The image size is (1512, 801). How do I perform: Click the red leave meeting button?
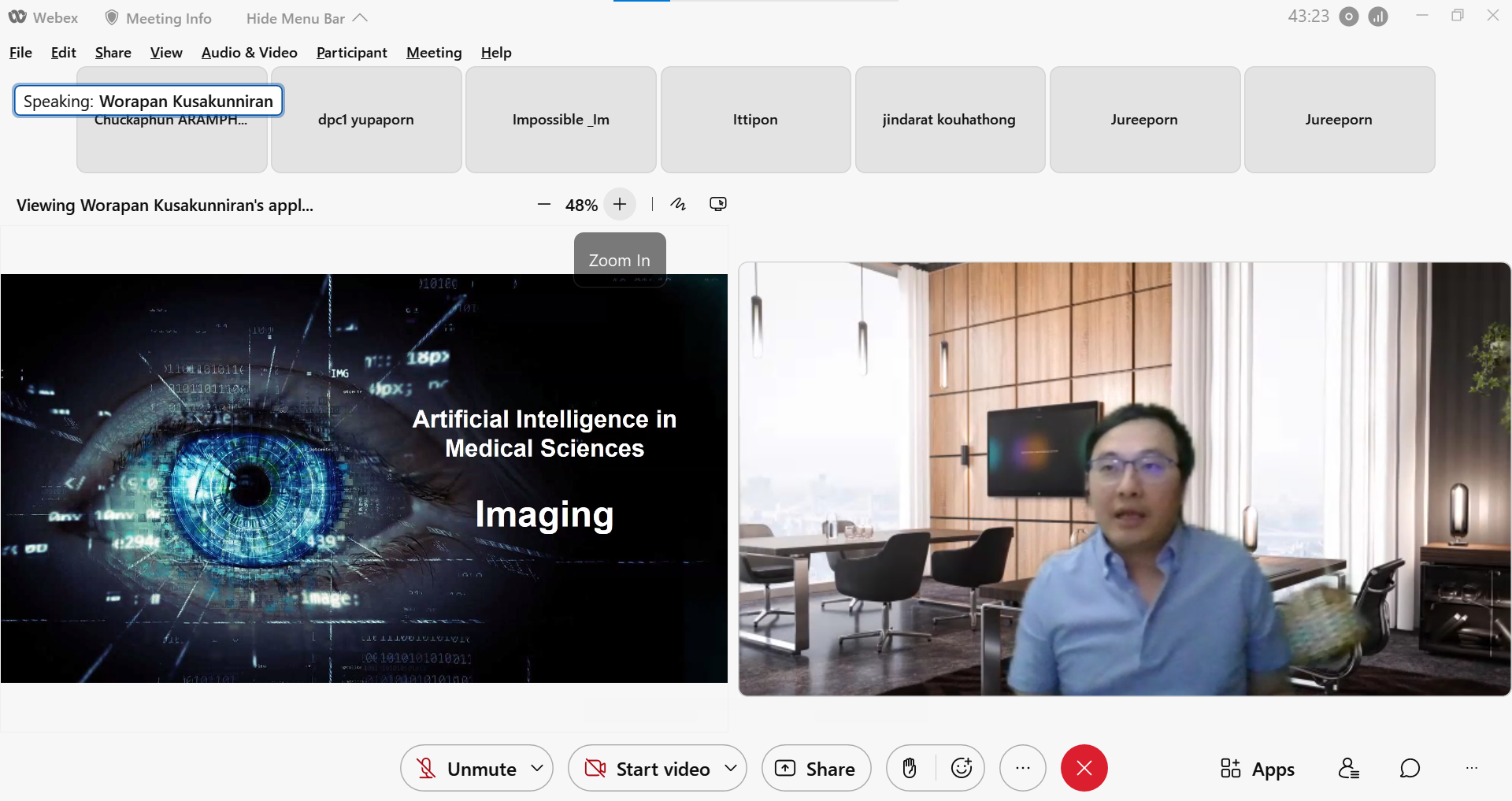1084,768
